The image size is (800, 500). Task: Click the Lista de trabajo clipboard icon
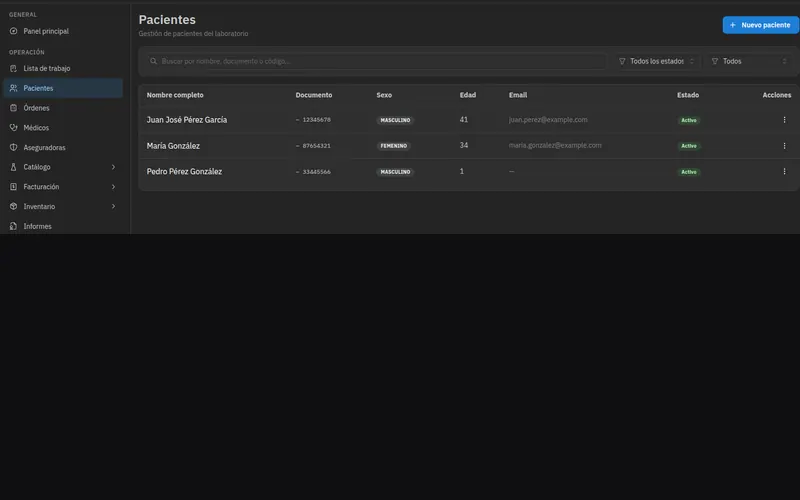(13, 68)
